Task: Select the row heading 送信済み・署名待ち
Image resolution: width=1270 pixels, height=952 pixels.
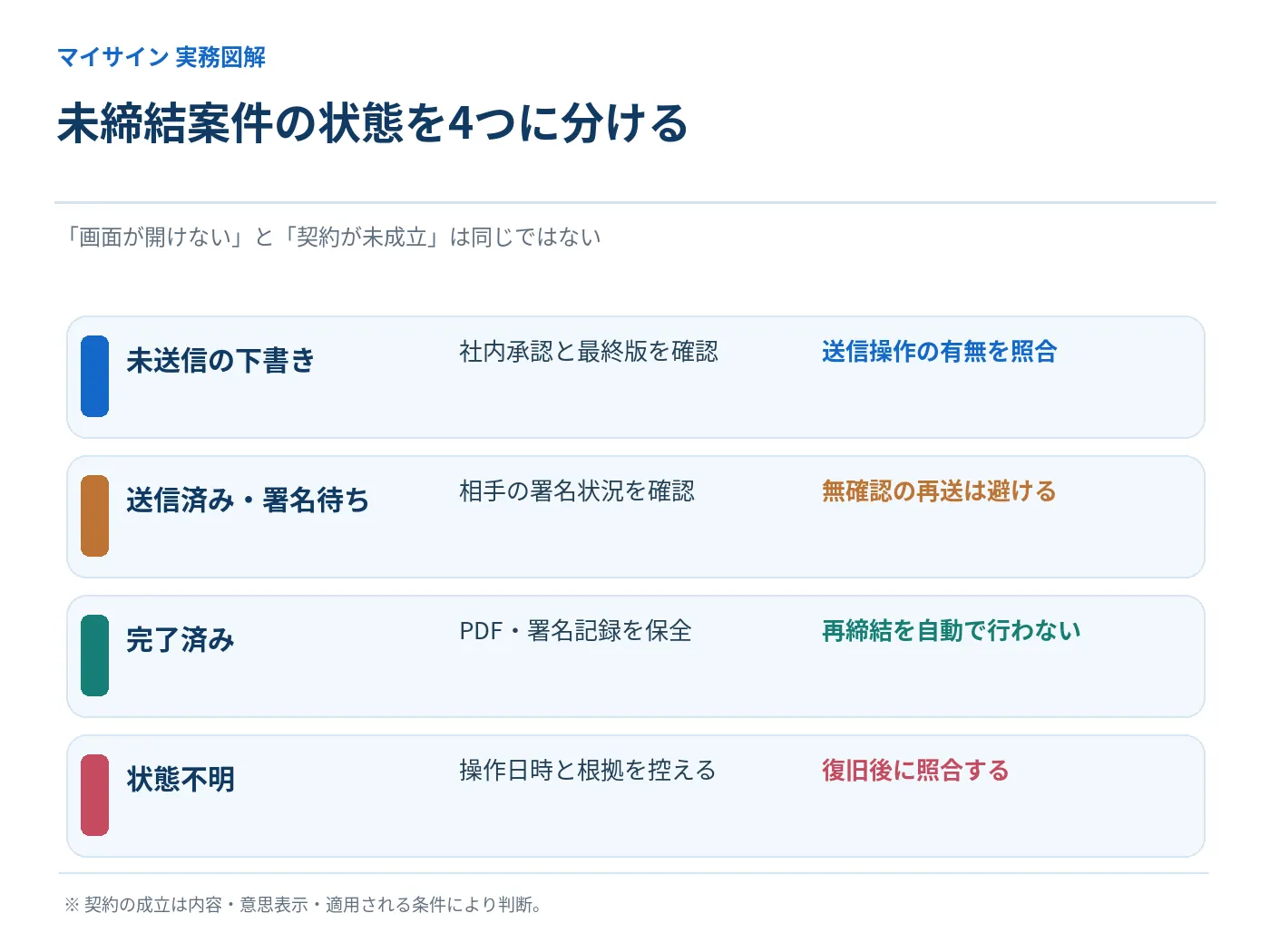Action: pyautogui.click(x=248, y=500)
